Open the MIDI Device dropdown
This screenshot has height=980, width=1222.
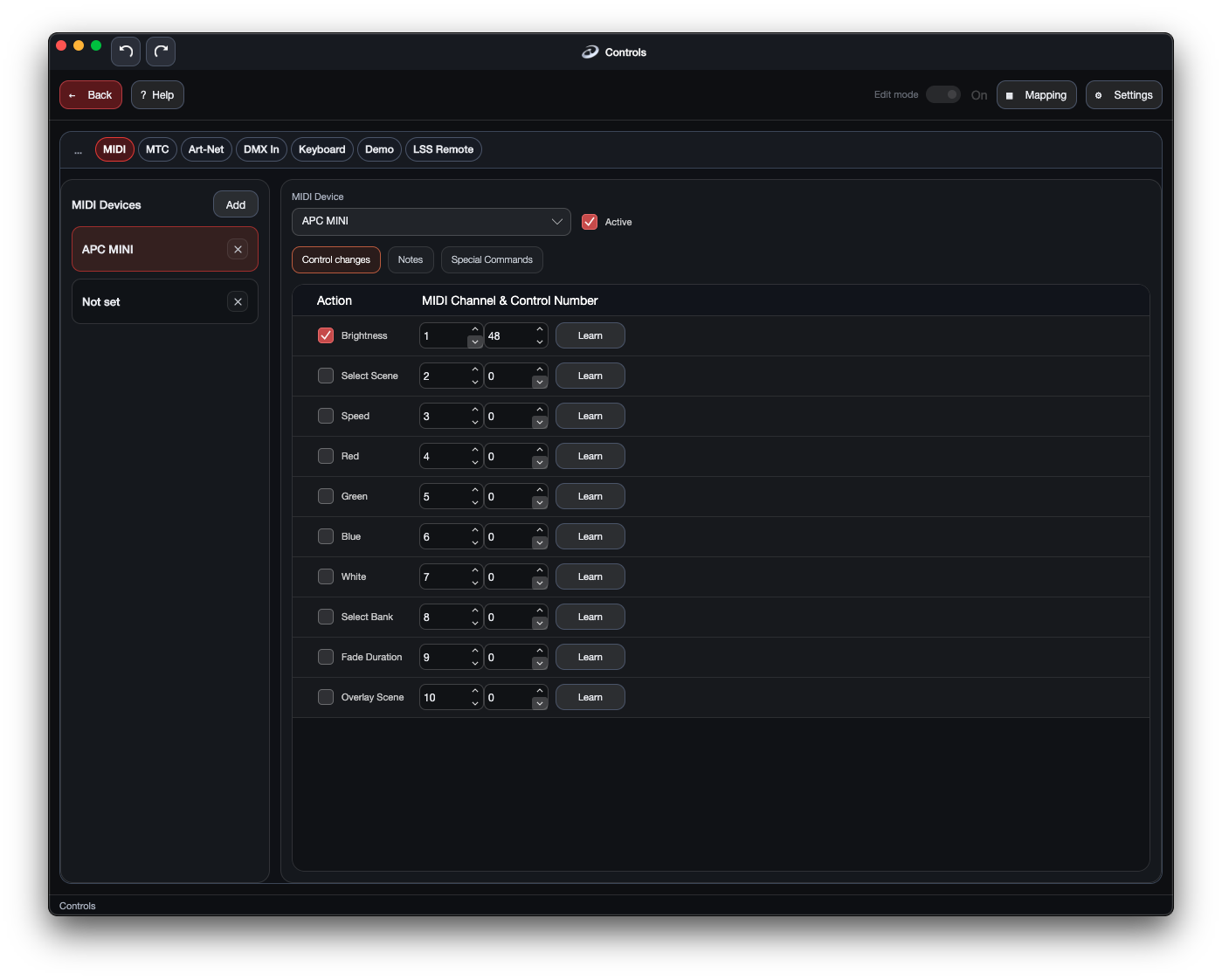click(431, 222)
